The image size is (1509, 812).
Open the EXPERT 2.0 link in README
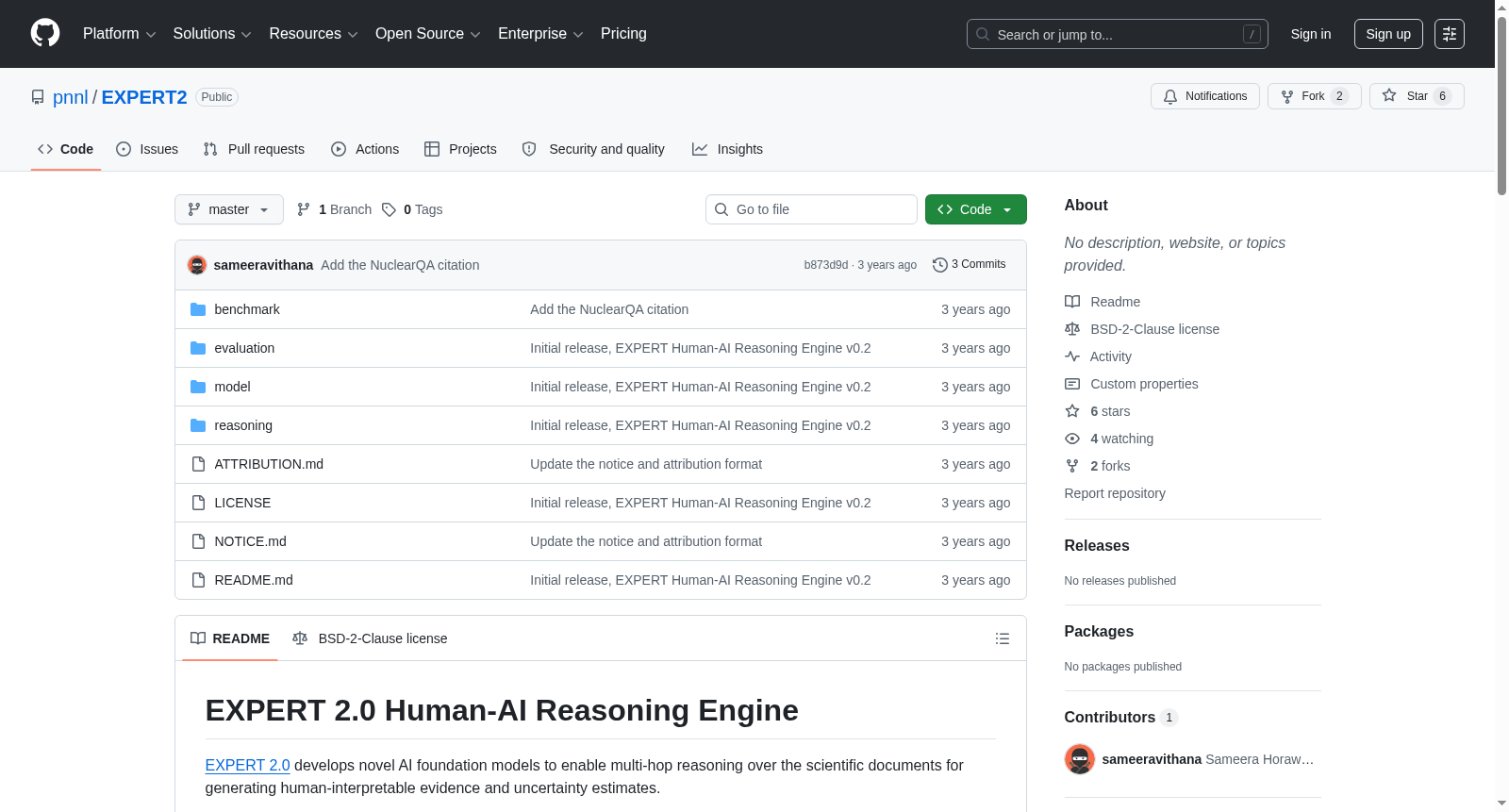click(x=247, y=766)
